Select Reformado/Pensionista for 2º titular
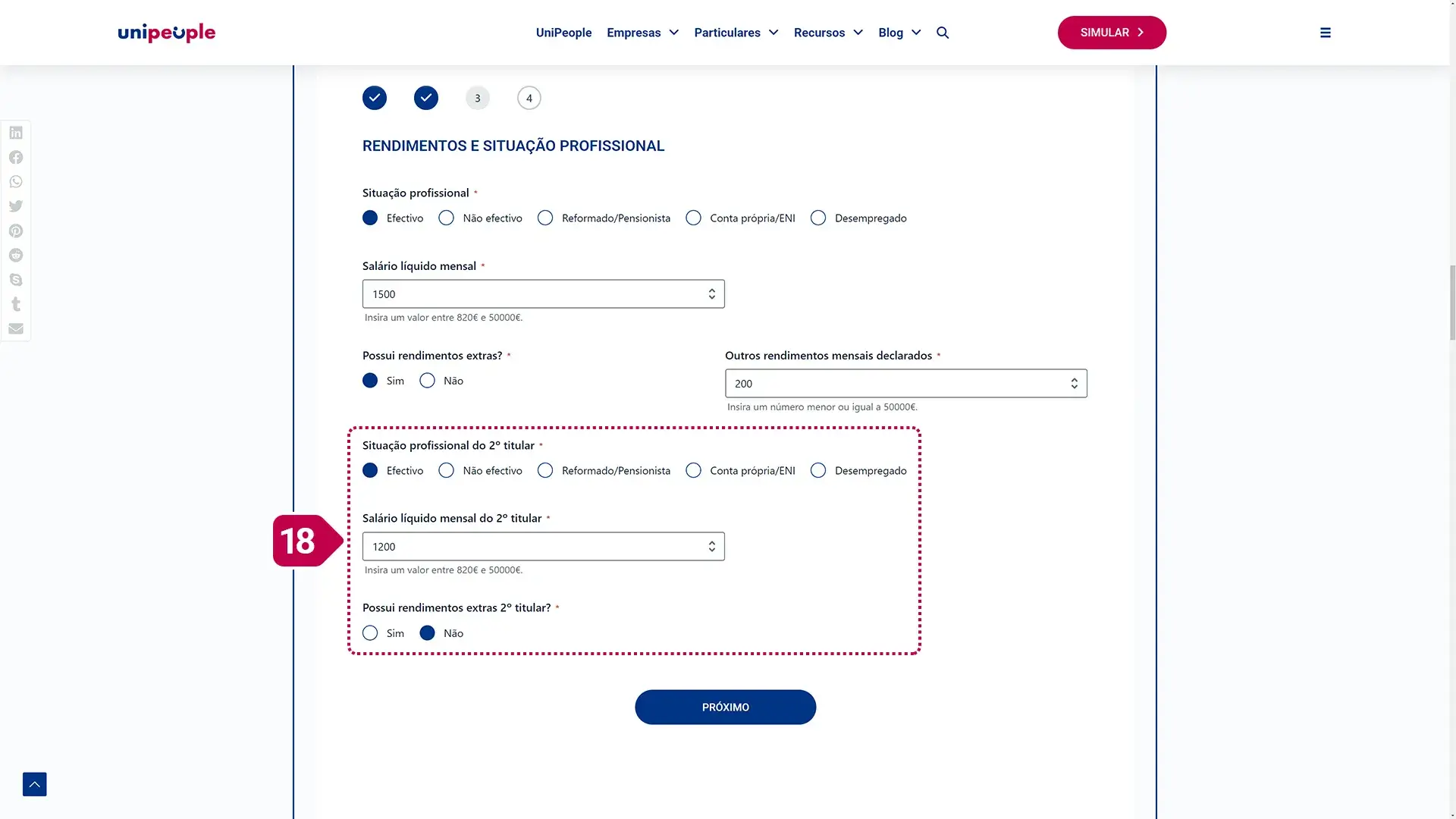Image resolution: width=1456 pixels, height=819 pixels. pyautogui.click(x=545, y=471)
